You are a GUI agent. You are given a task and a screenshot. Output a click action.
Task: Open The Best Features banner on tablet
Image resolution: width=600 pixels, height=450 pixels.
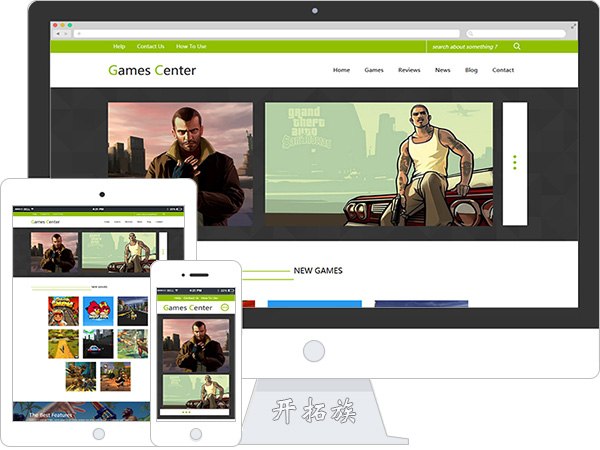point(81,411)
